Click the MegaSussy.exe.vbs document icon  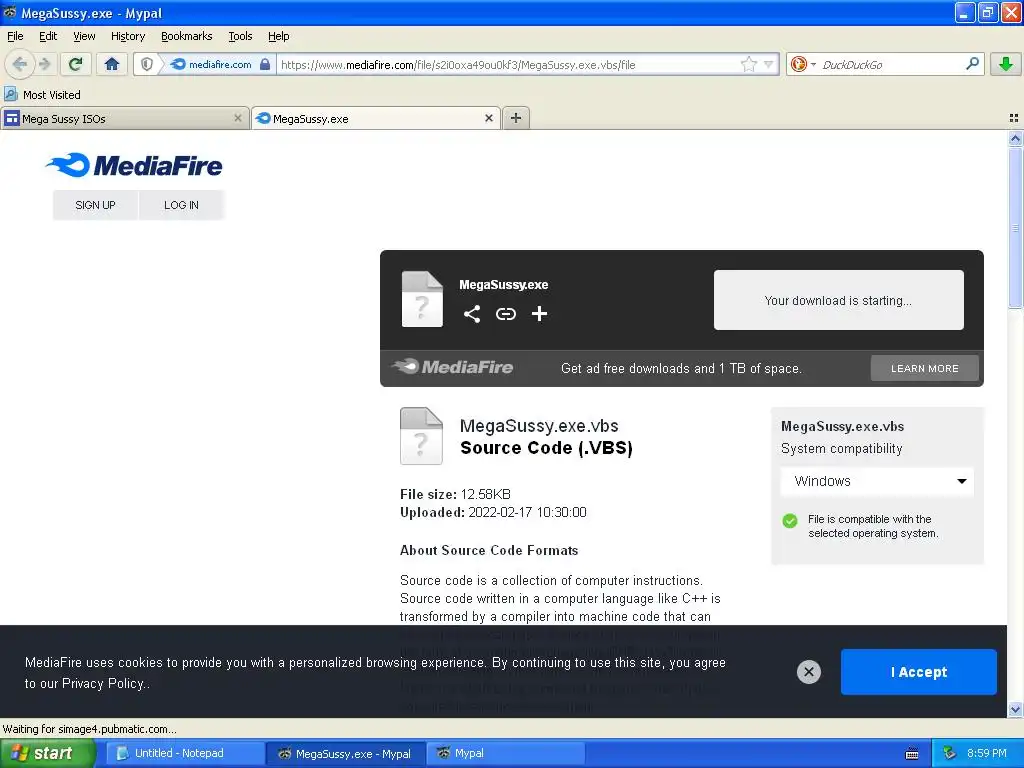(421, 436)
